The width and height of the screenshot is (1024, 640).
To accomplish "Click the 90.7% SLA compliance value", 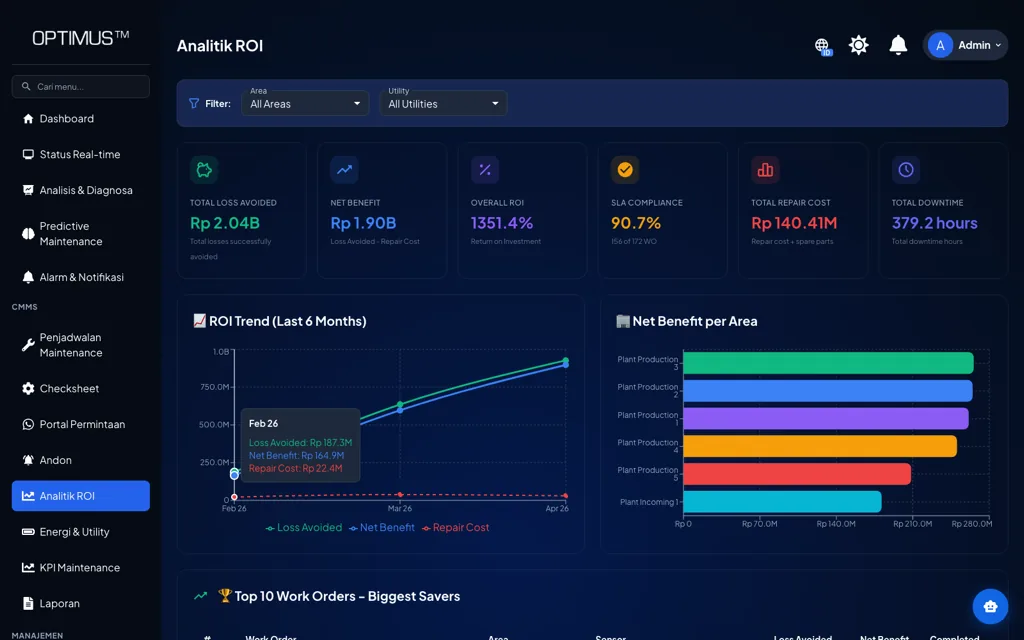I will pyautogui.click(x=636, y=223).
